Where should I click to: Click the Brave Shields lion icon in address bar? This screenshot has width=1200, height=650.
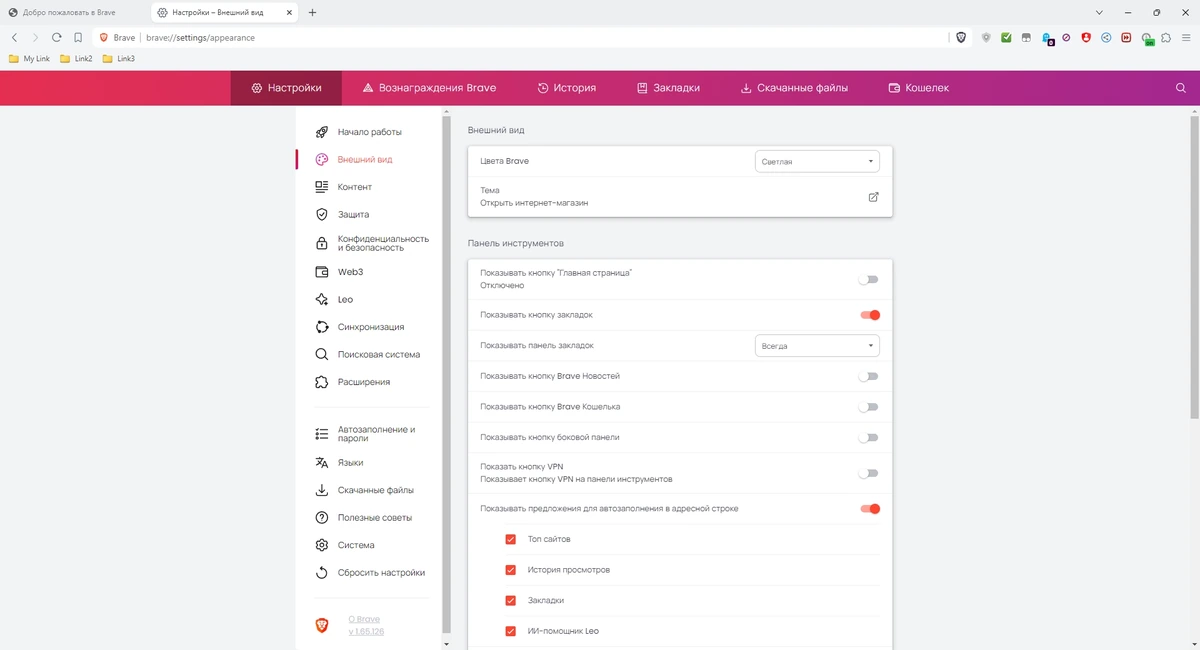(x=961, y=37)
